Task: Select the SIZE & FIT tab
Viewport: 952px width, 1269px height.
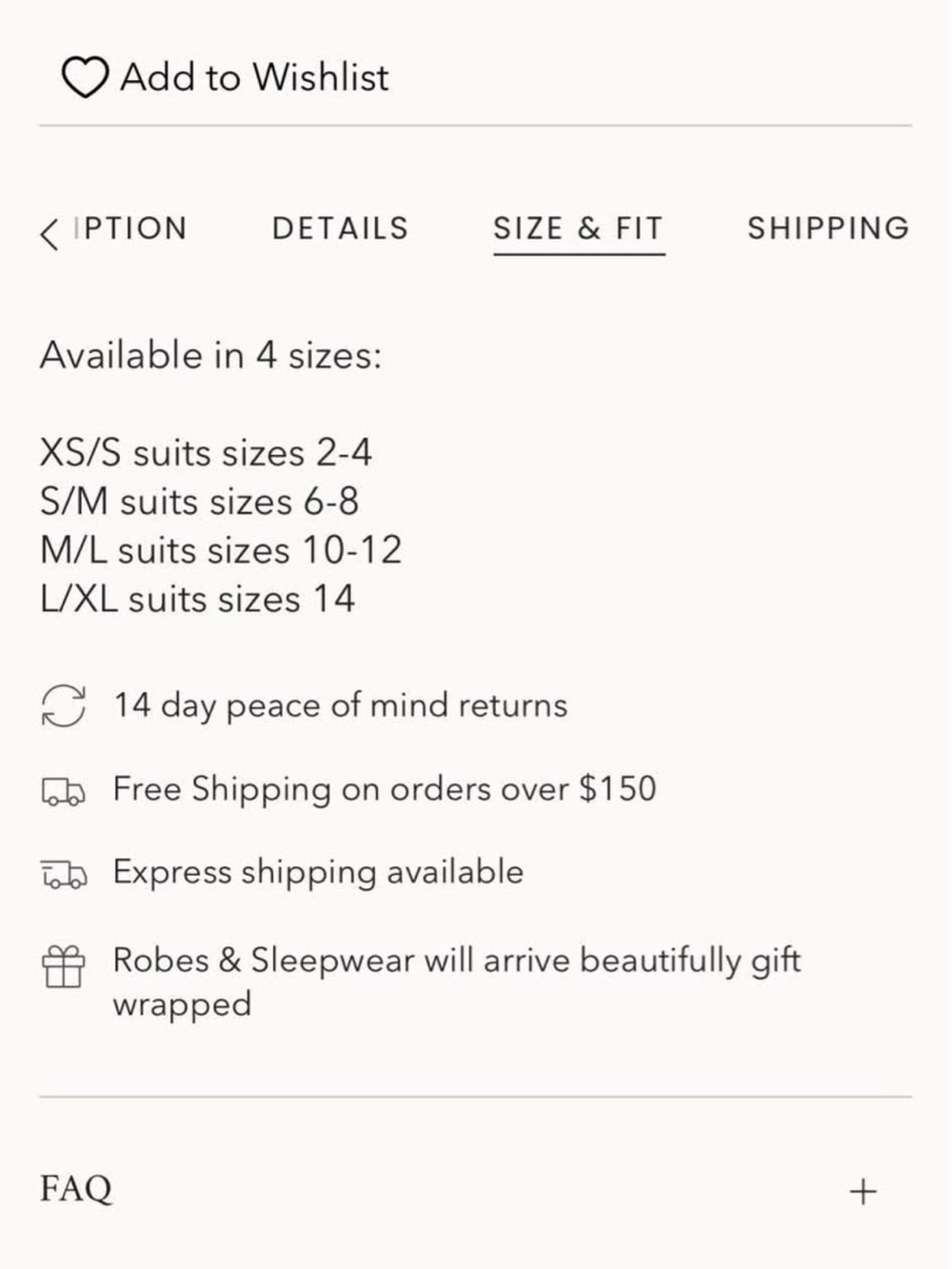Action: [578, 228]
